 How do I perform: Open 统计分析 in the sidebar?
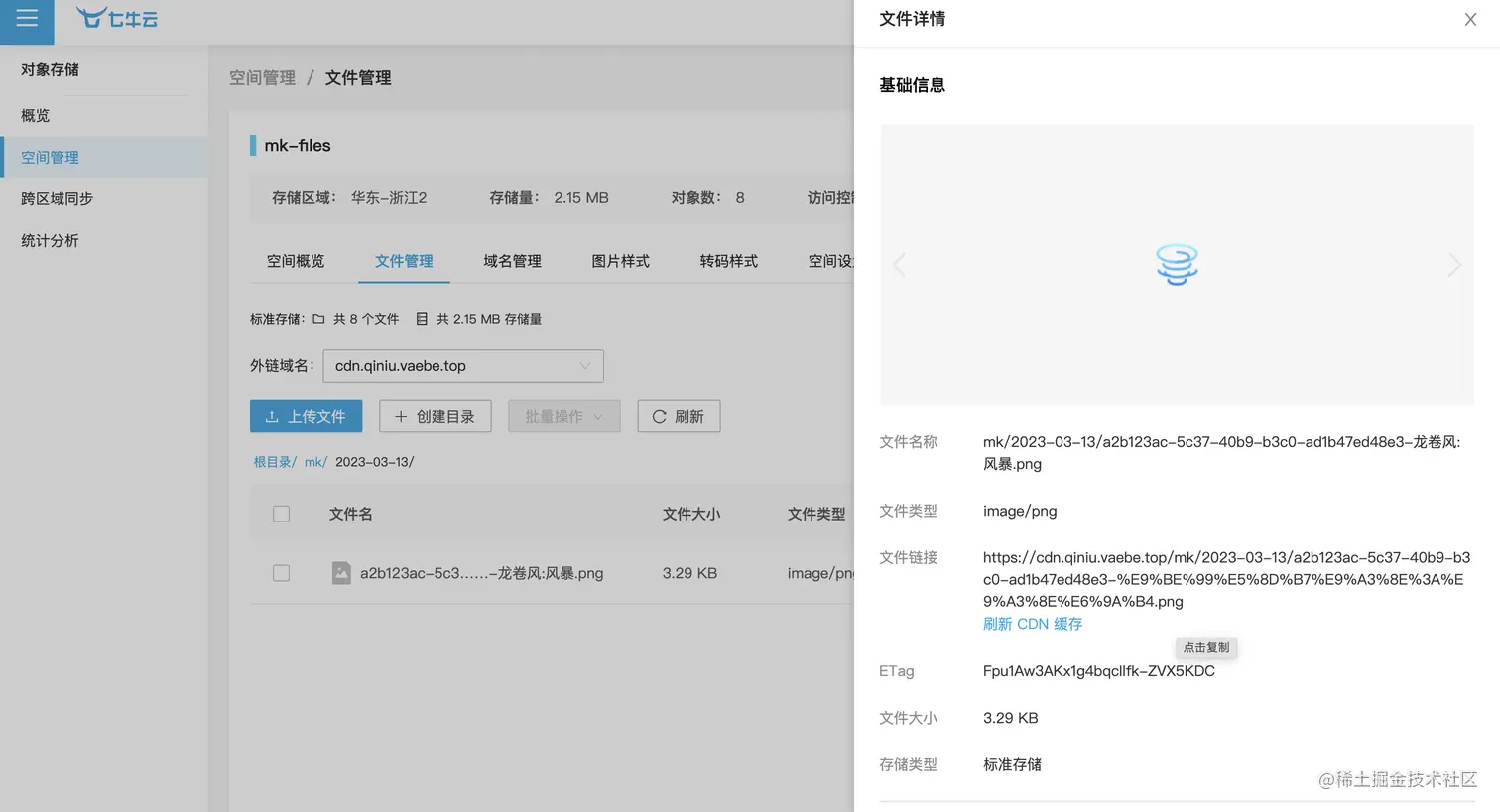pos(103,241)
